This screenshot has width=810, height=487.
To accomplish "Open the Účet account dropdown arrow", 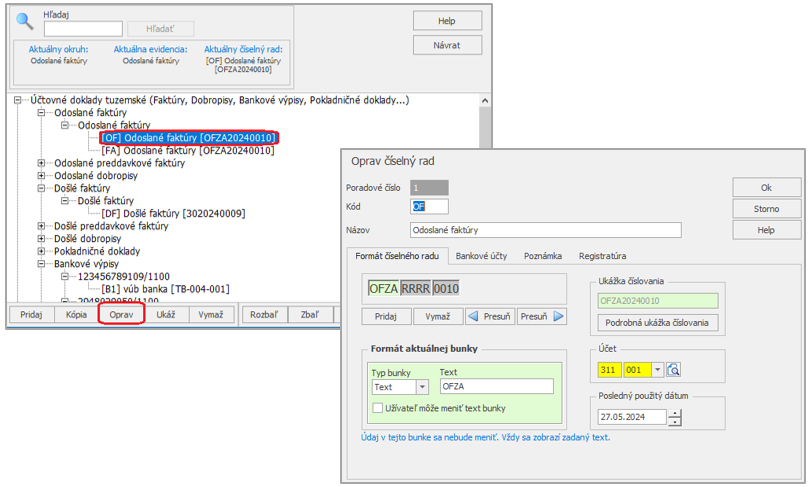I will click(x=657, y=370).
